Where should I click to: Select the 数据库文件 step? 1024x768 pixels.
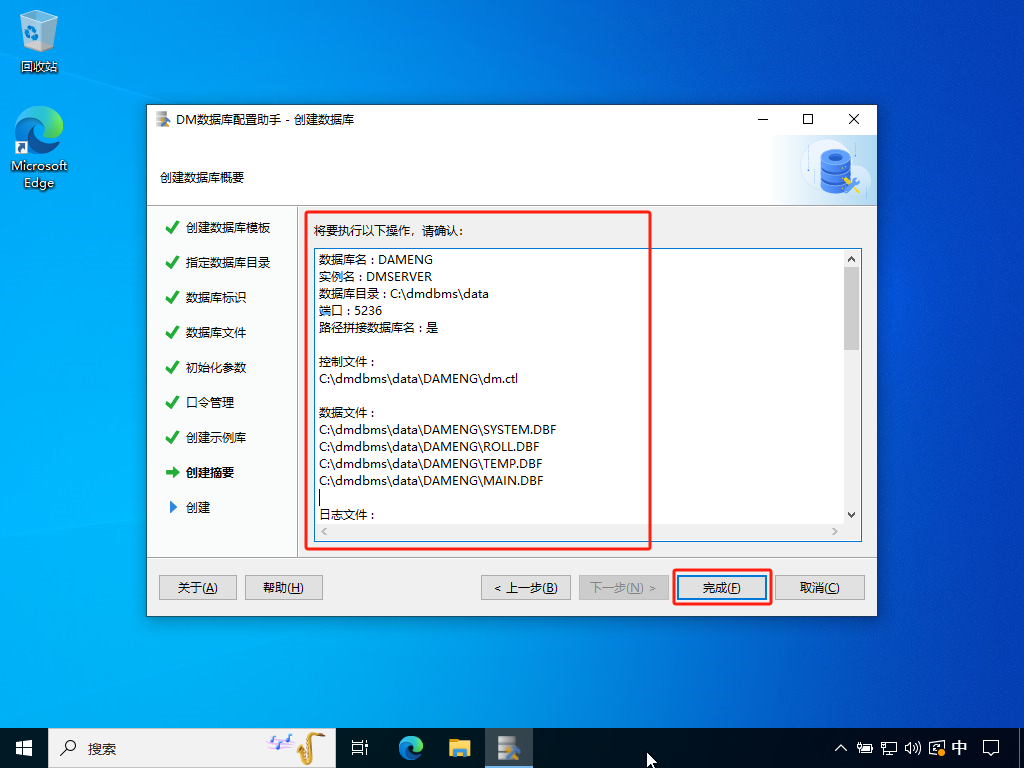point(216,332)
